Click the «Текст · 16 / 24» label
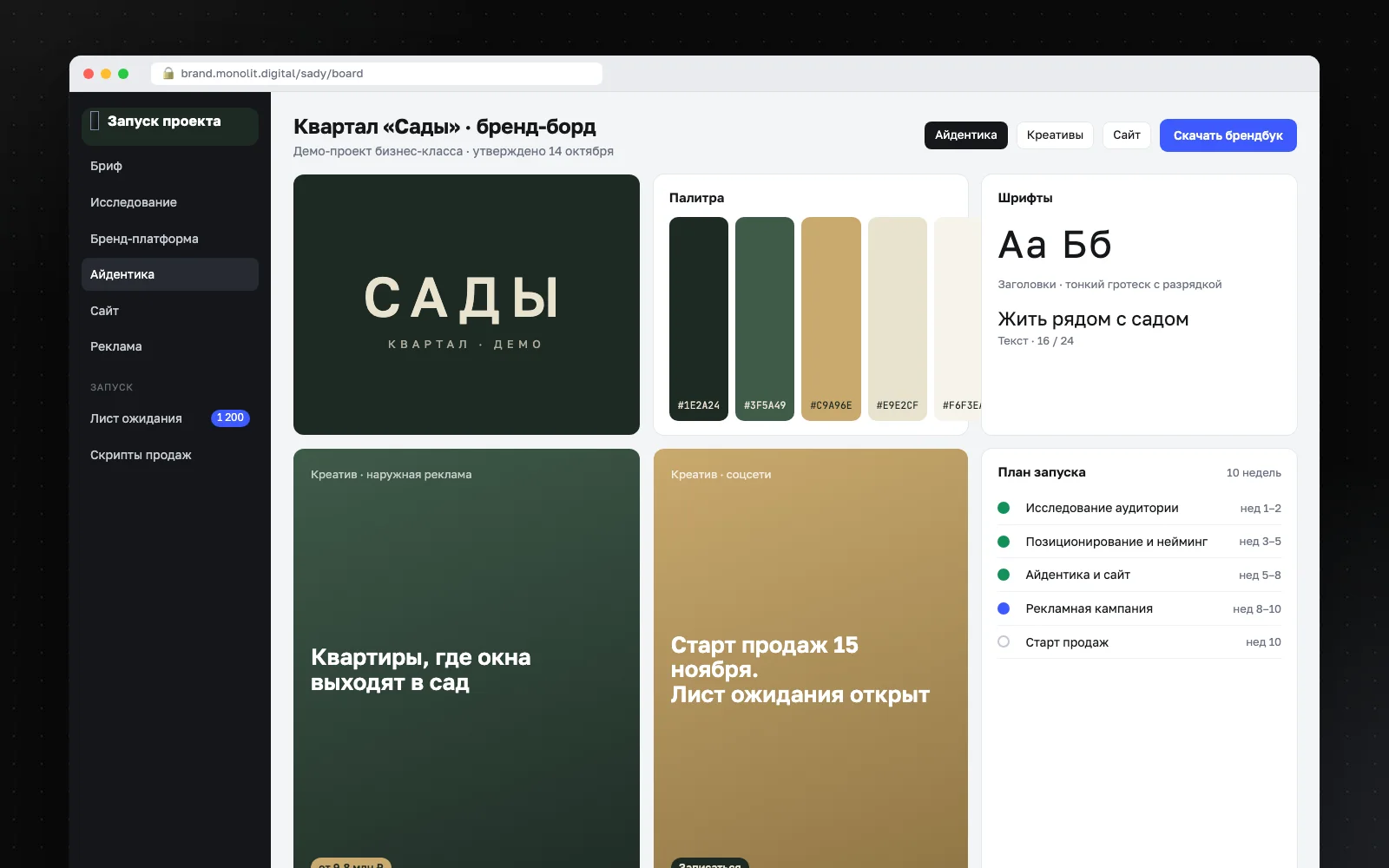This screenshot has width=1389, height=868. click(1036, 341)
